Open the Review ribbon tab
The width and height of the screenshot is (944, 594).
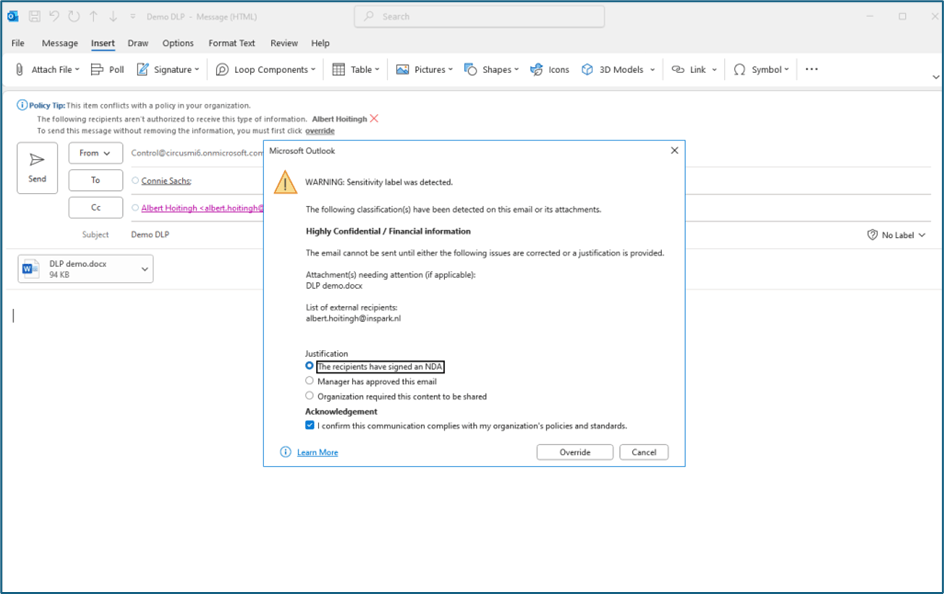tap(284, 43)
